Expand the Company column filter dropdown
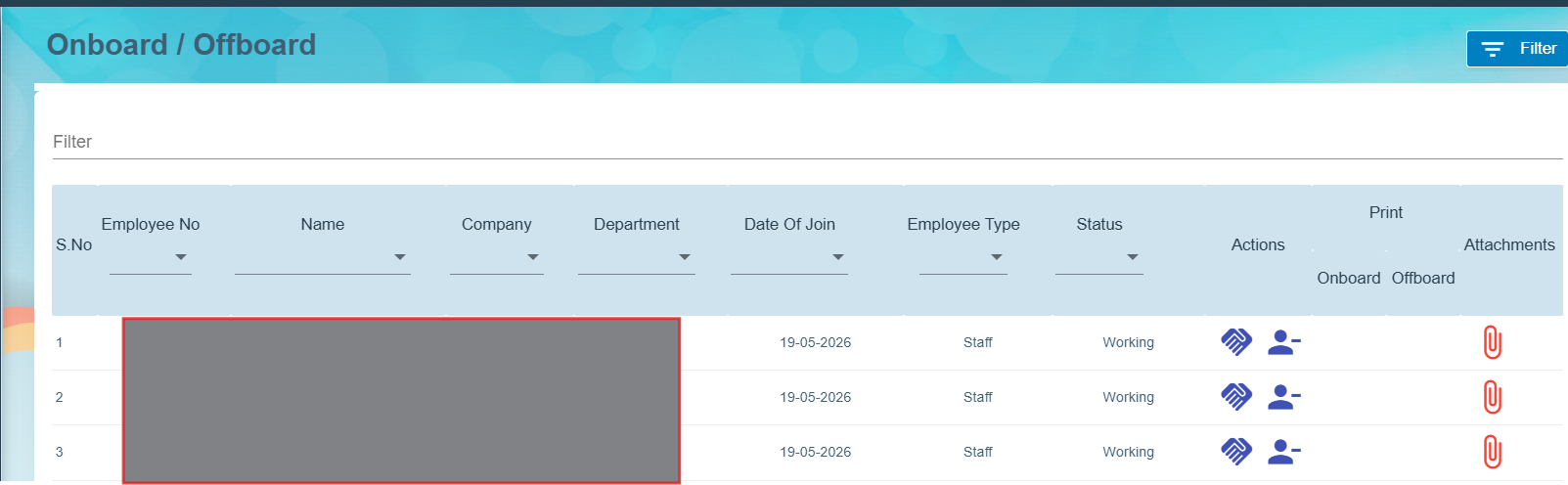The width and height of the screenshot is (1568, 485). [497, 257]
